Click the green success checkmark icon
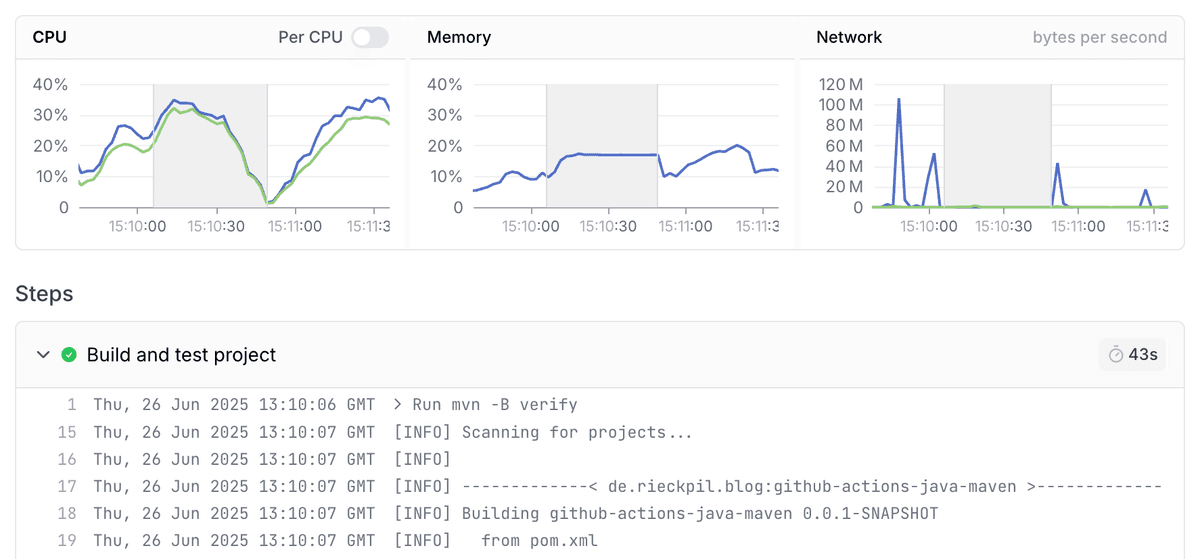 click(x=69, y=355)
